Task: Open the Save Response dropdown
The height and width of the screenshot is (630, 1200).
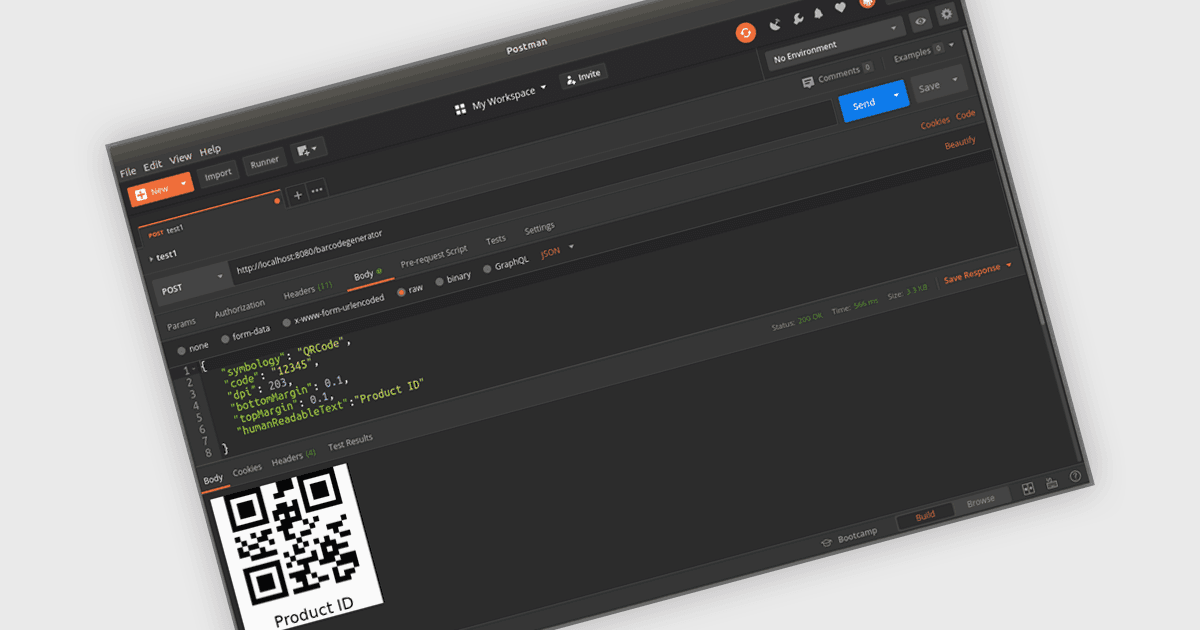Action: 978,272
